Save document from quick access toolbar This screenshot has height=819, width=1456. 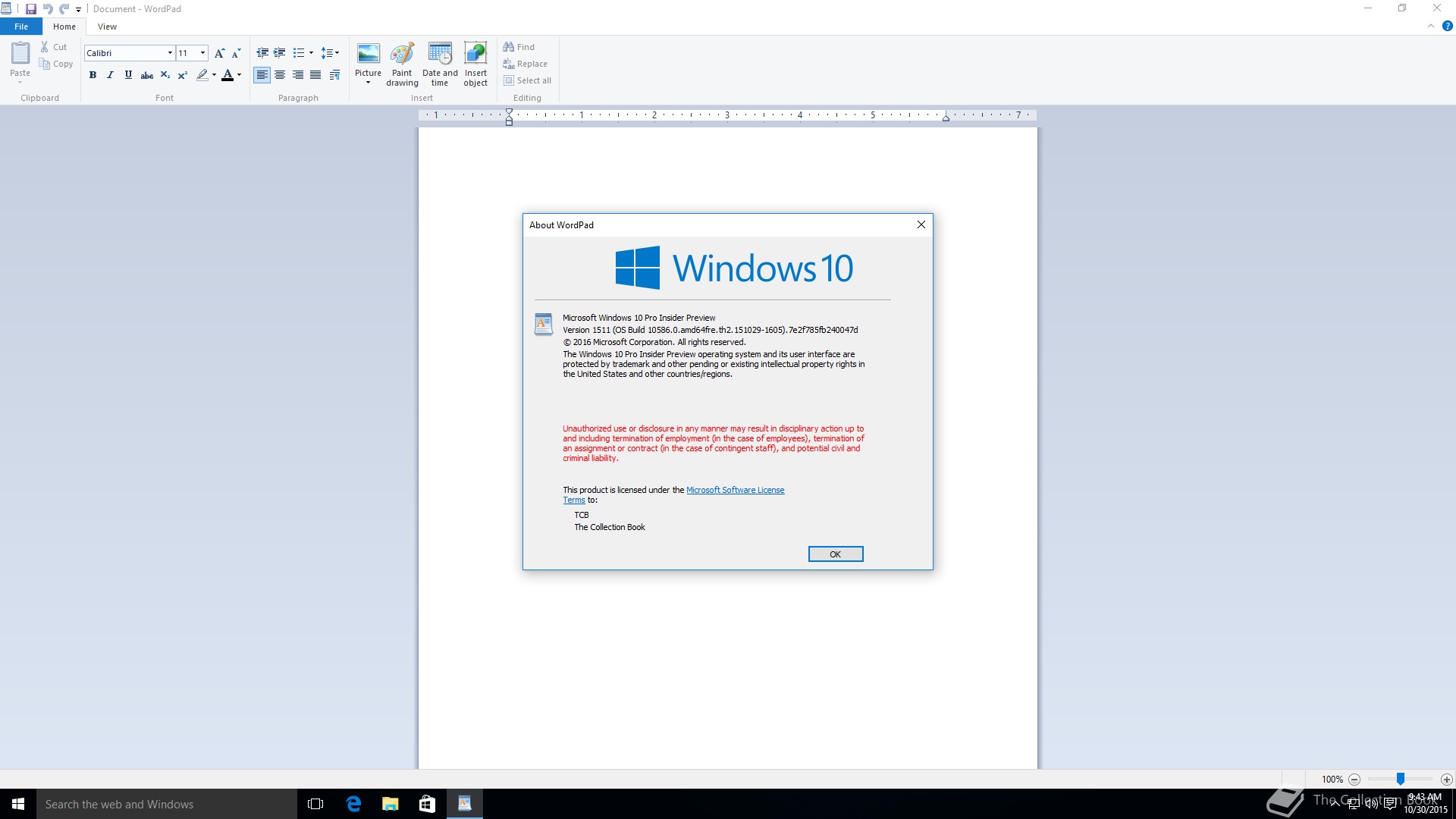[x=31, y=9]
